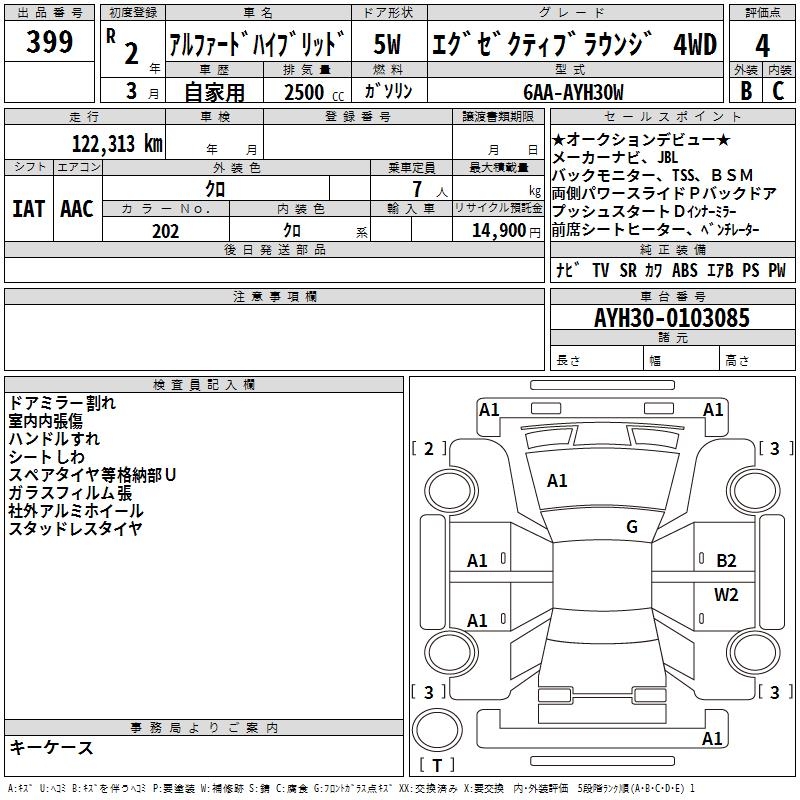Select the IAT shift type cell
Image resolution: width=800 pixels, height=800 pixels.
28,208
